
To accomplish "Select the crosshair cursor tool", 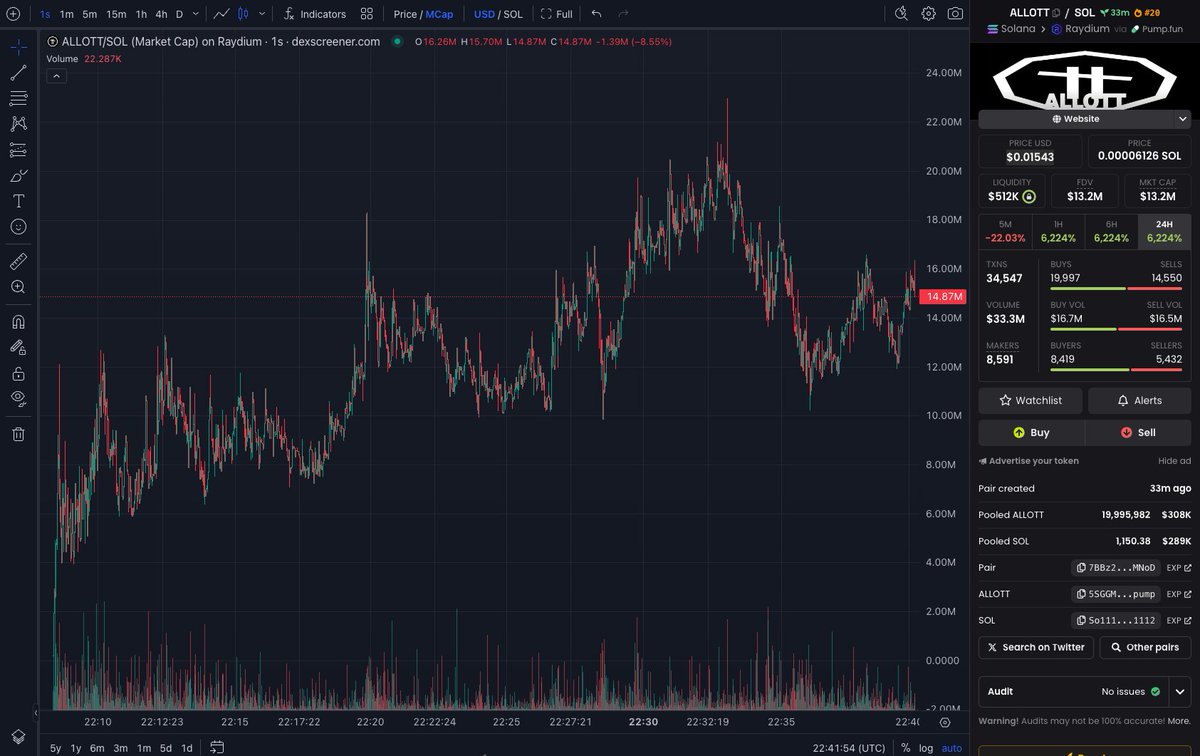I will pyautogui.click(x=18, y=47).
